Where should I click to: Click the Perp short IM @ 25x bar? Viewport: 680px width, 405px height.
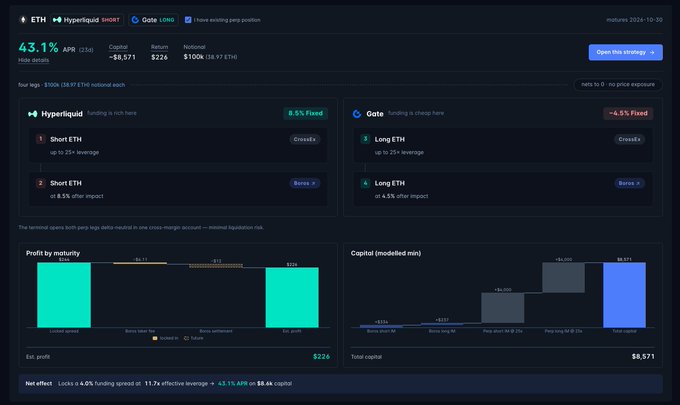pos(503,307)
